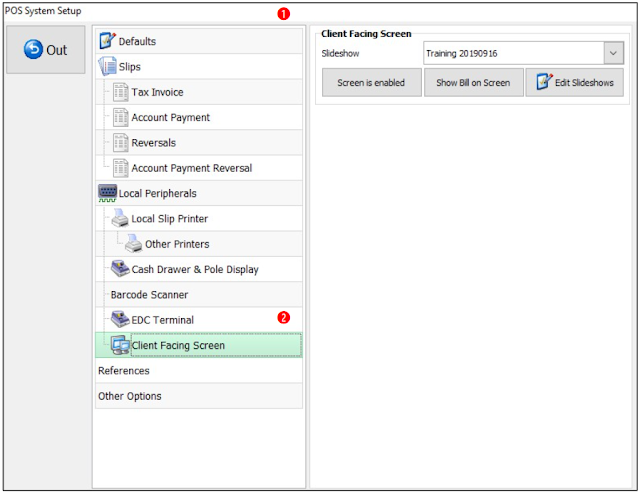The height and width of the screenshot is (492, 640).
Task: Click the Slips pages icon
Action: coord(107,66)
